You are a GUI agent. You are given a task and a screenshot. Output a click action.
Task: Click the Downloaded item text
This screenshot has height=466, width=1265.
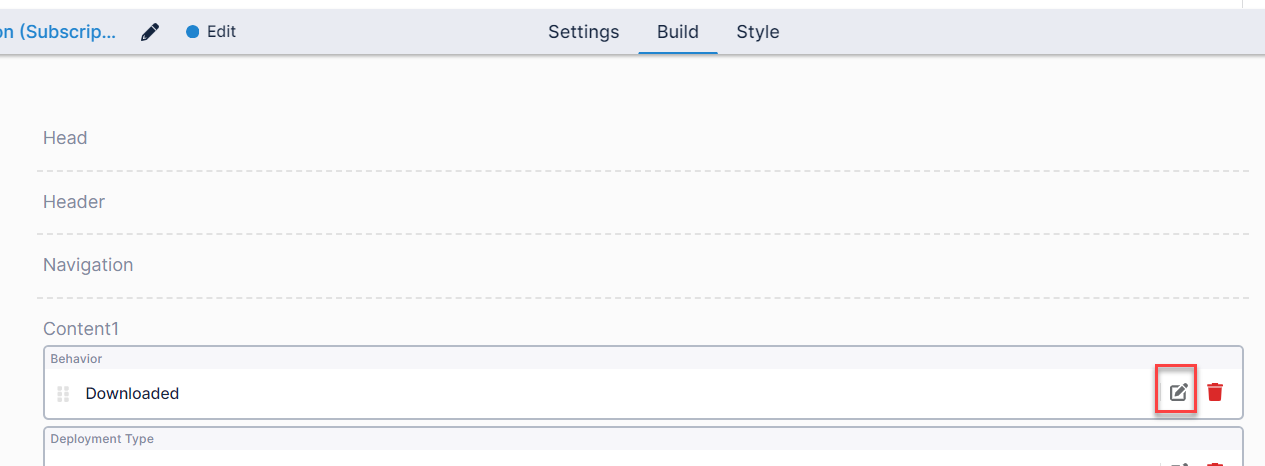(x=132, y=394)
